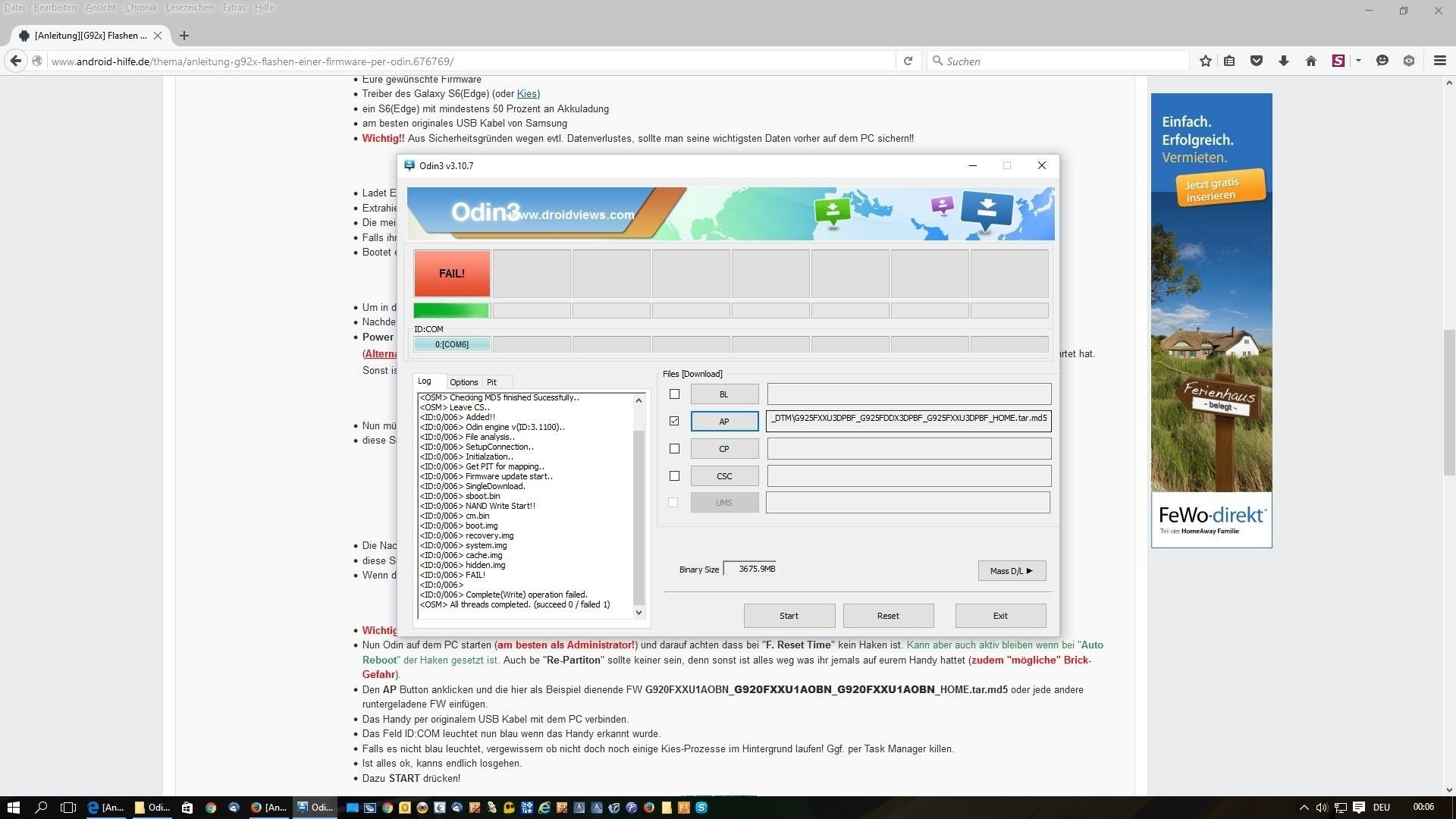Viewport: 1456px width, 819px height.
Task: Switch to Pit tab in Odin
Action: tap(491, 382)
